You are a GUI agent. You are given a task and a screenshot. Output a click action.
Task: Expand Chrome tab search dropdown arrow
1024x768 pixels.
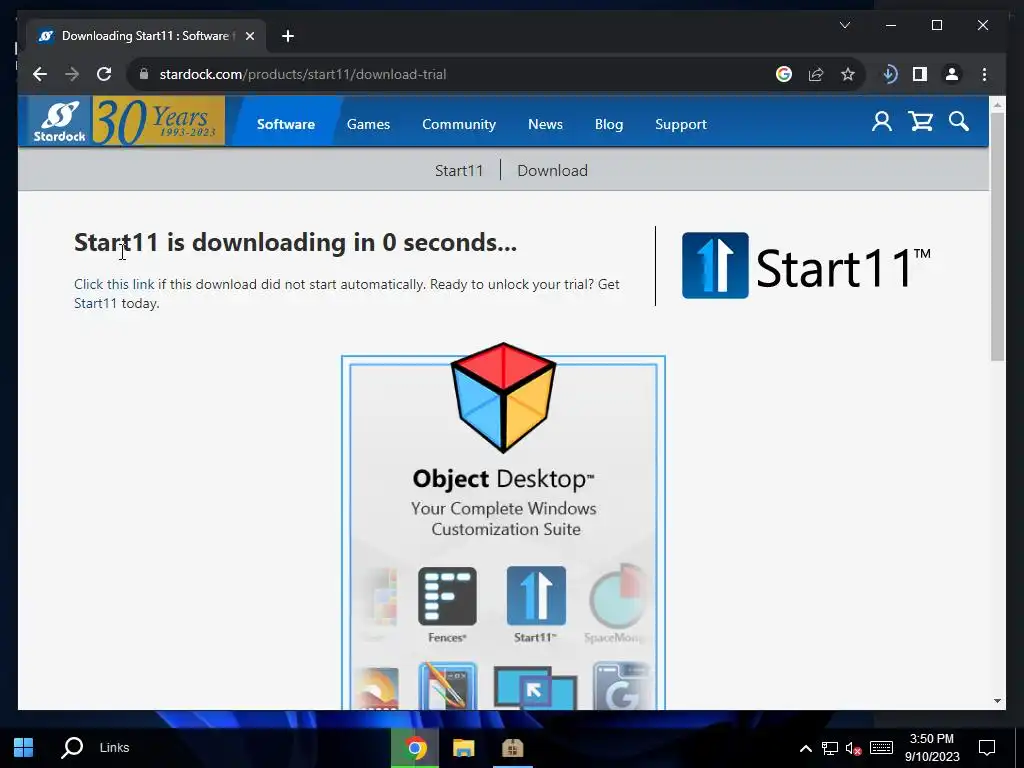pyautogui.click(x=844, y=25)
